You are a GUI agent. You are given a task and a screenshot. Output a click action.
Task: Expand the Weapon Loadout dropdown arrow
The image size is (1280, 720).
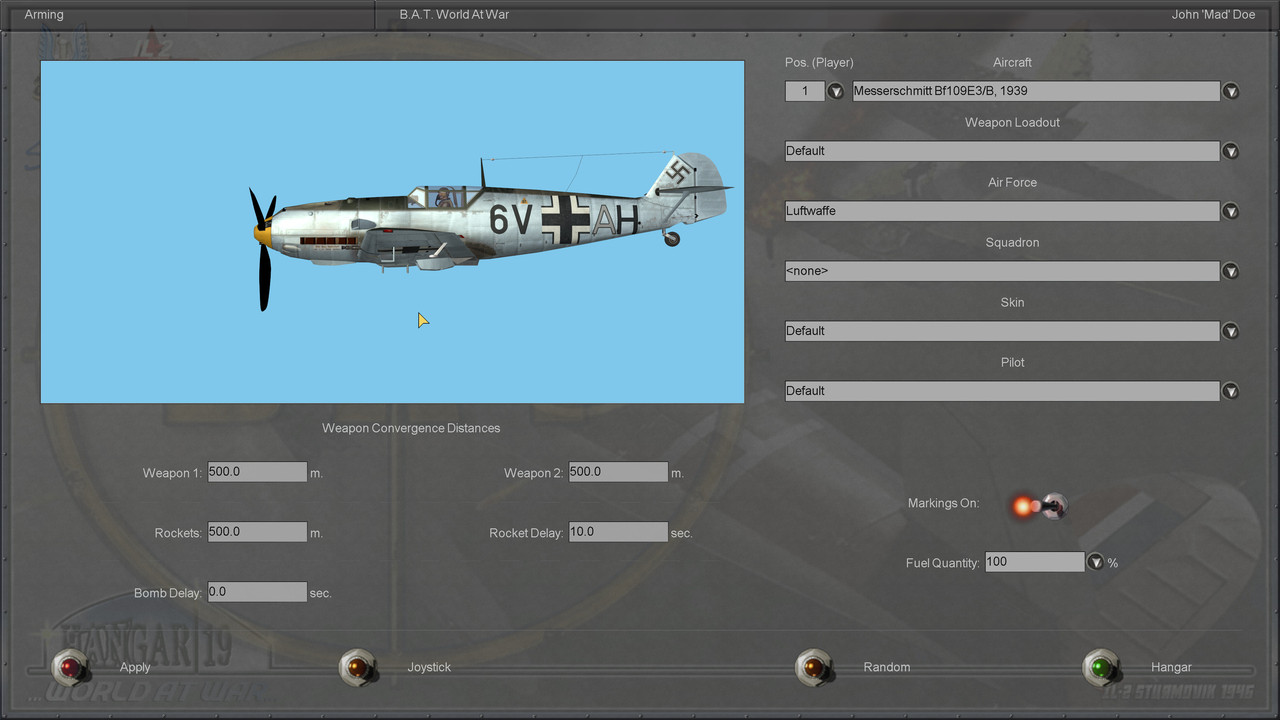click(x=1231, y=151)
